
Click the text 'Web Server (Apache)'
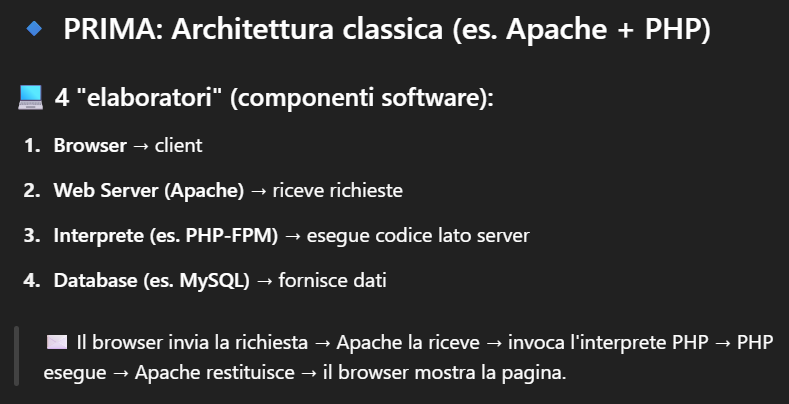149,191
